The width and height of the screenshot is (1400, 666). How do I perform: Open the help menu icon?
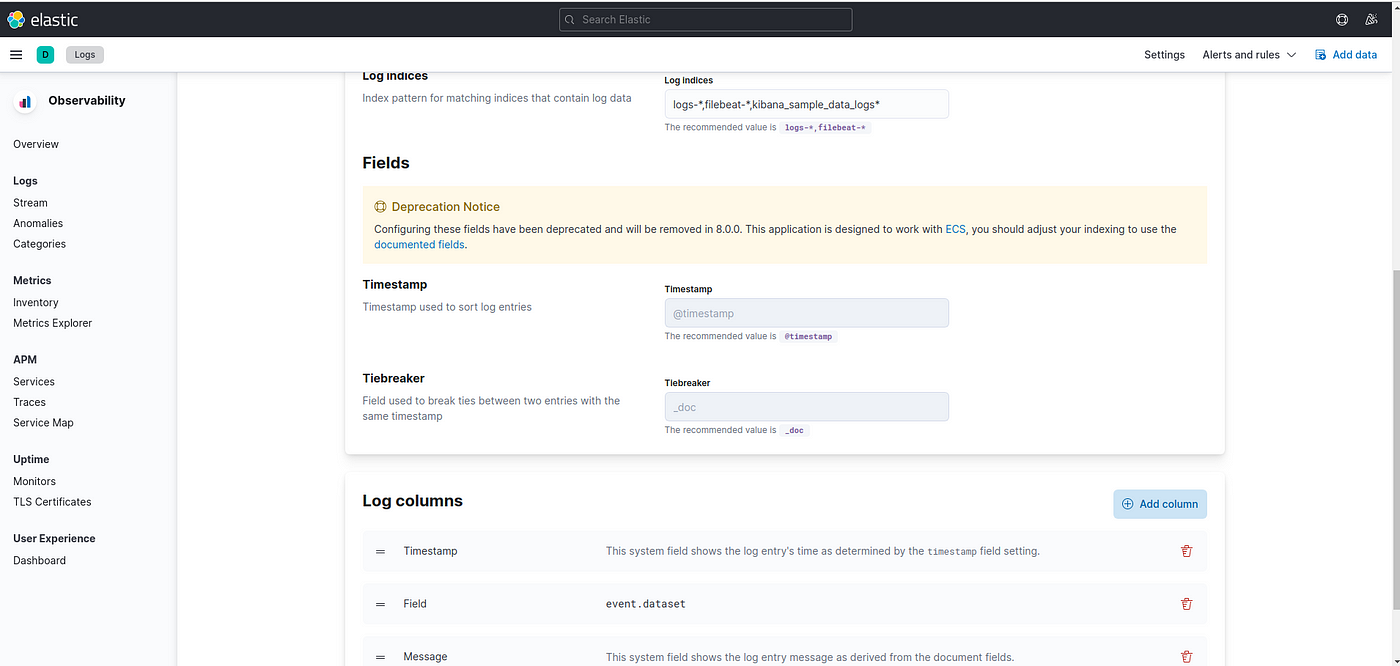tap(1342, 19)
